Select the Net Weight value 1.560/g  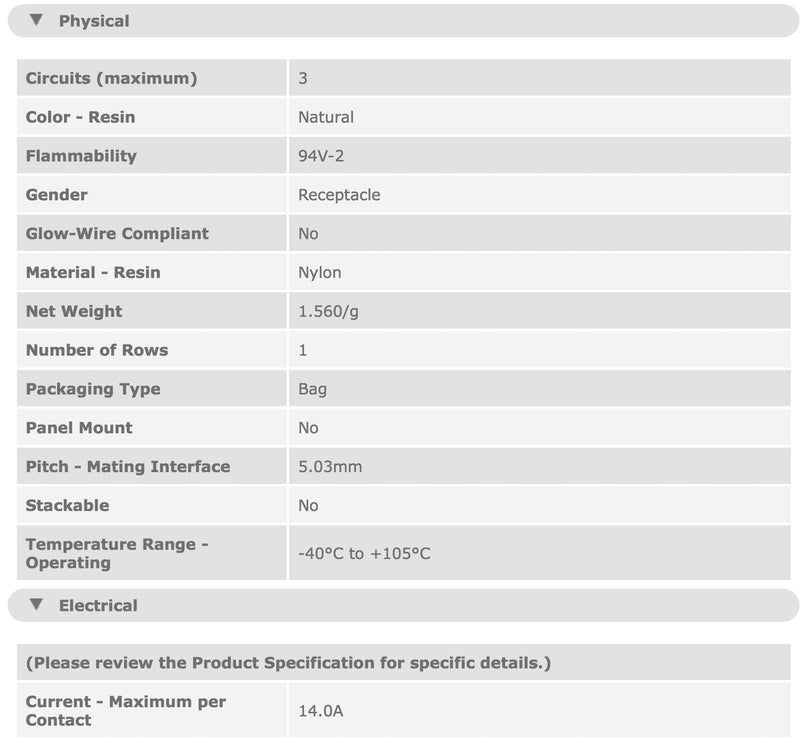328,311
